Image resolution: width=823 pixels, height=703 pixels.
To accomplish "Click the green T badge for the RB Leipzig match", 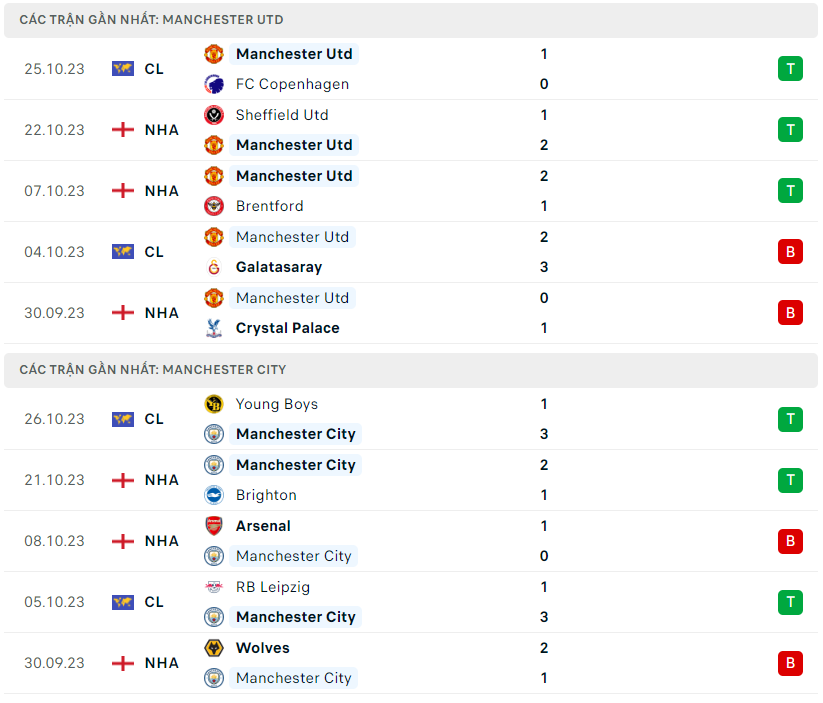I will click(790, 602).
